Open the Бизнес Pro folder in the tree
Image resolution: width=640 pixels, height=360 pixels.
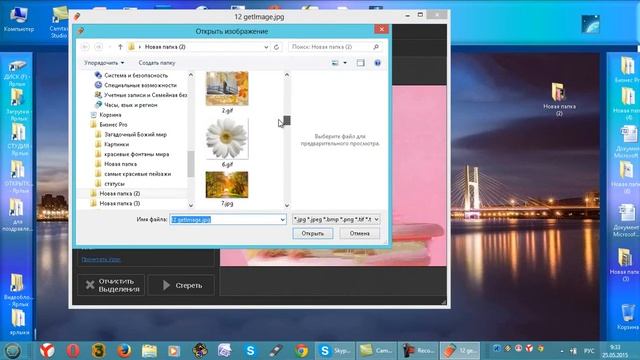click(x=113, y=124)
